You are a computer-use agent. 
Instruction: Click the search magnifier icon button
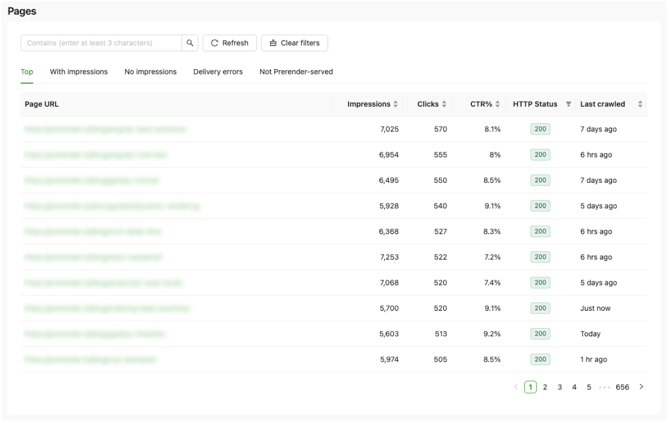click(x=190, y=43)
